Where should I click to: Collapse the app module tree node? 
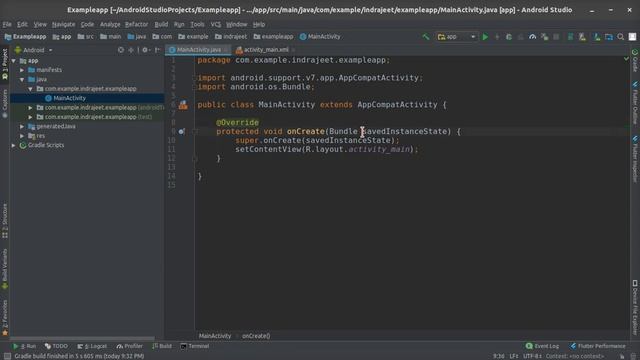coord(14,61)
